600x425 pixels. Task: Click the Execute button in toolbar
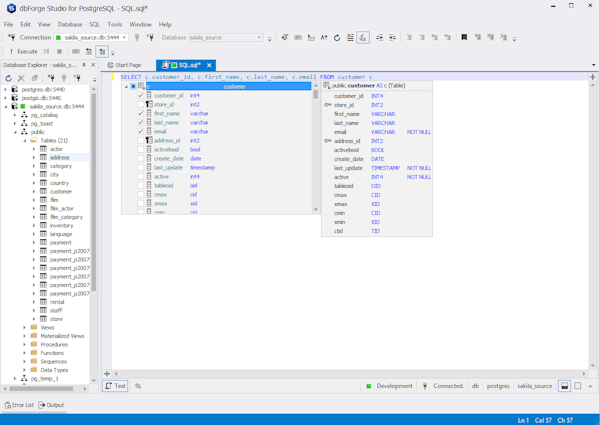pos(22,51)
